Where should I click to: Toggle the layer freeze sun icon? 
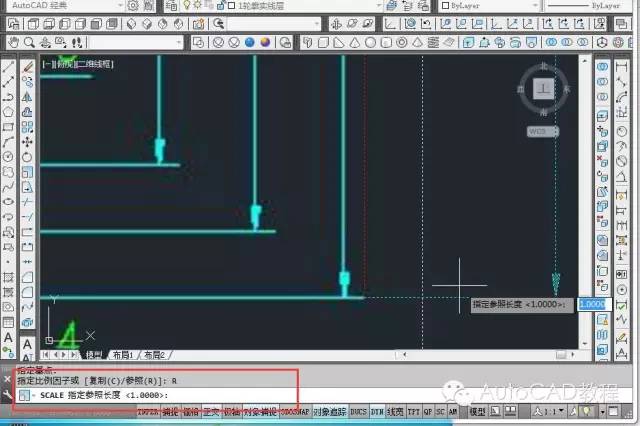tap(198, 6)
